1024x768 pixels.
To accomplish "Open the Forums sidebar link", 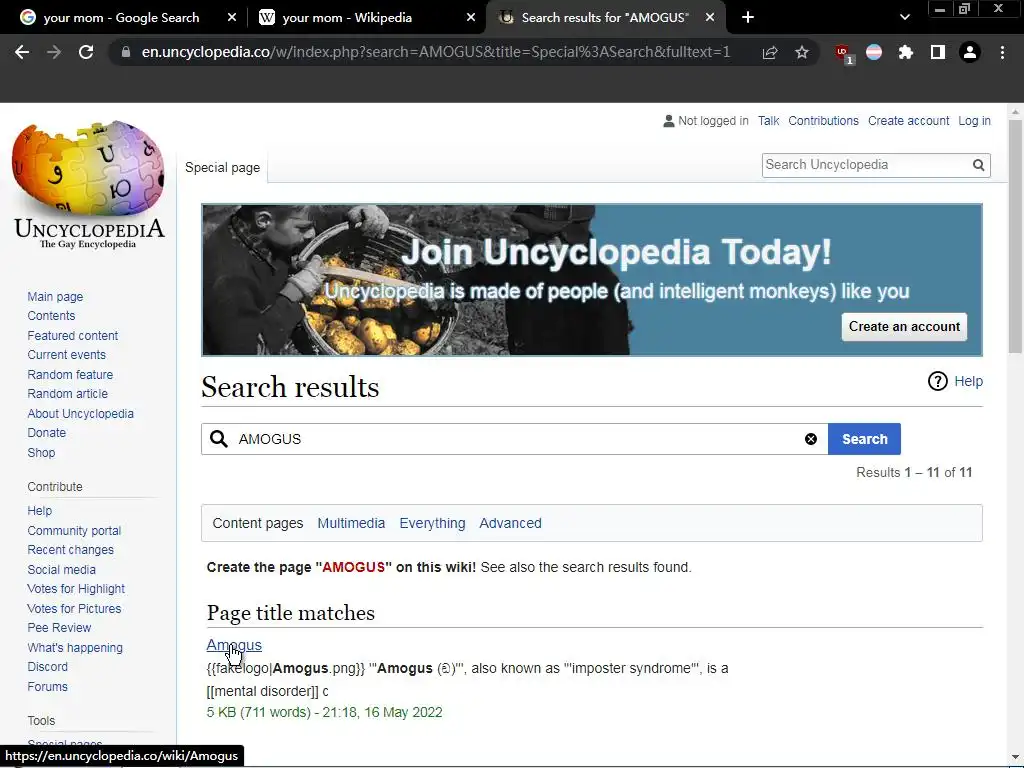I will (x=48, y=687).
